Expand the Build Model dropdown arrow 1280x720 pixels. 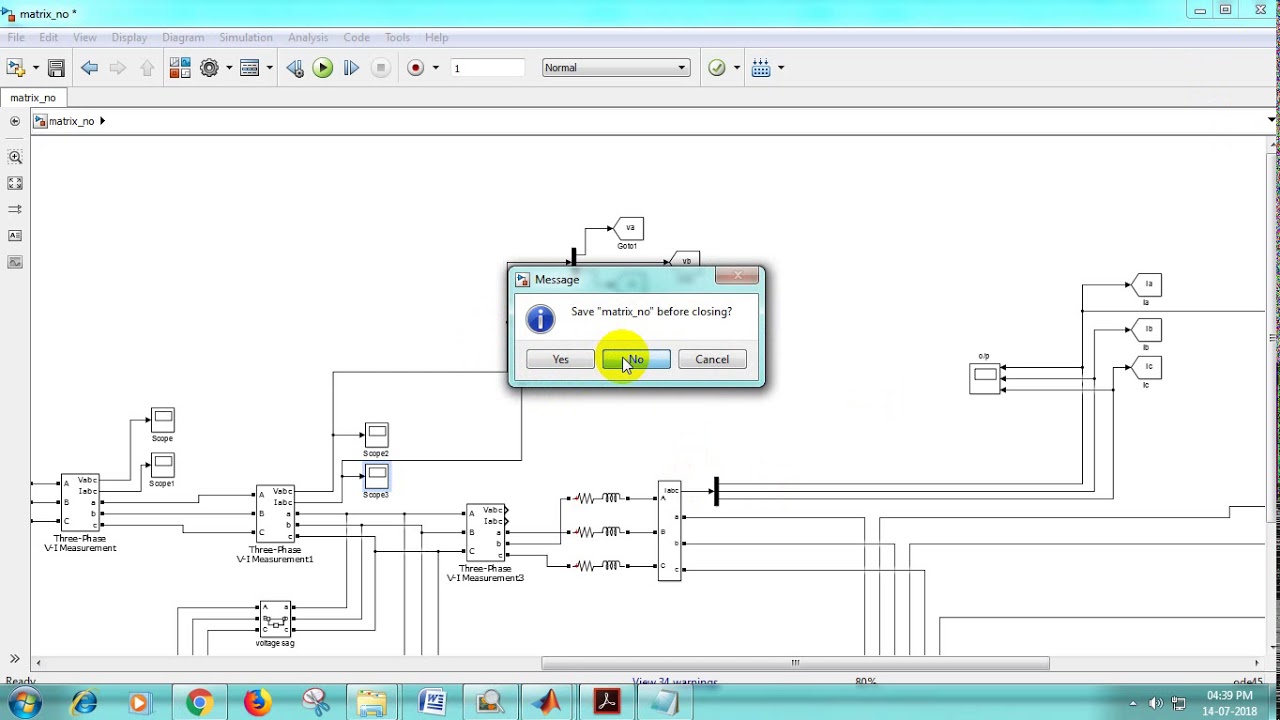(781, 68)
